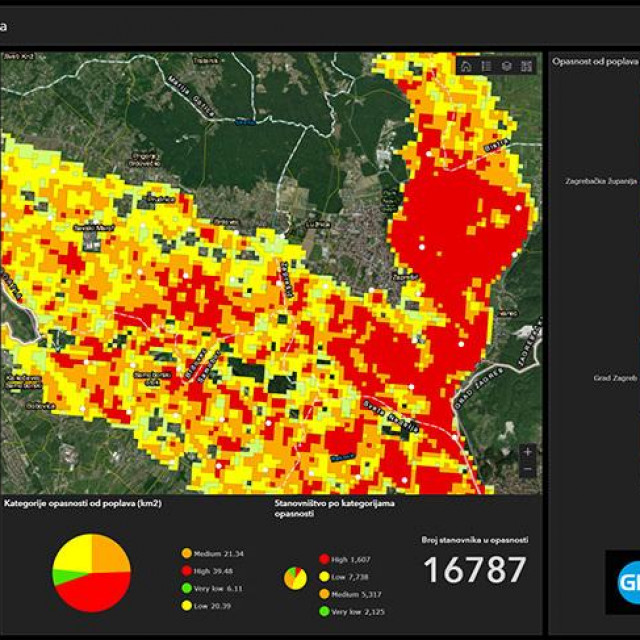Click the large flood hazard pie chart
This screenshot has width=640, height=640.
click(x=91, y=573)
